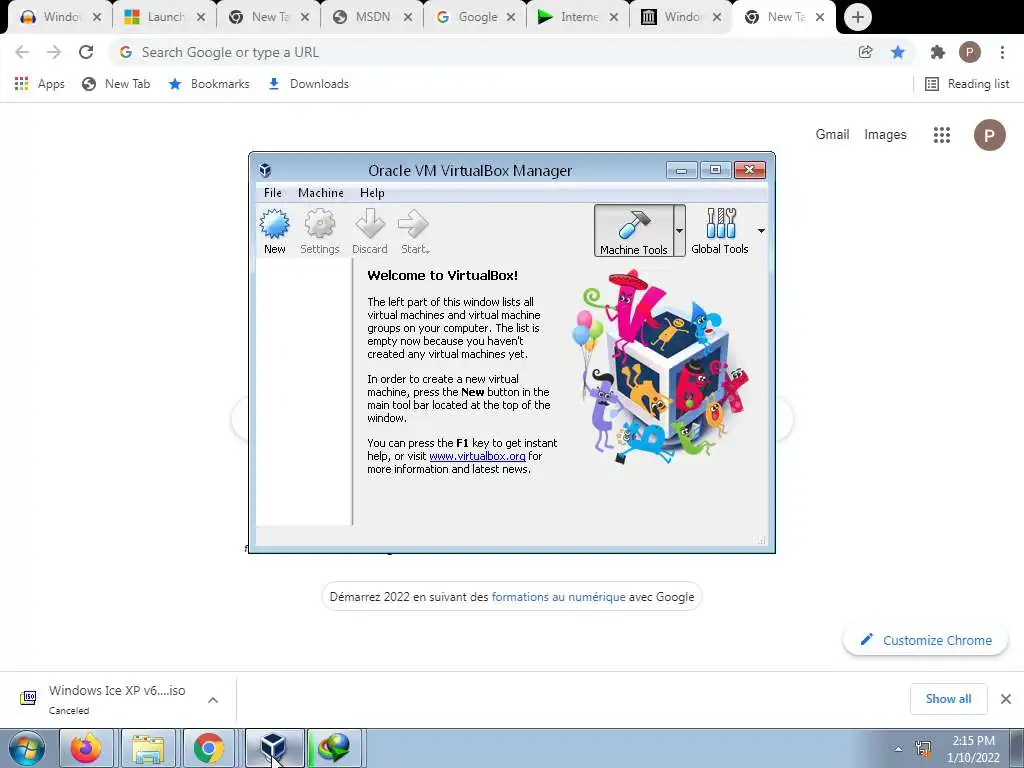This screenshot has width=1024, height=768.
Task: Open the Chrome profile avatar in toolbar
Action: (970, 52)
